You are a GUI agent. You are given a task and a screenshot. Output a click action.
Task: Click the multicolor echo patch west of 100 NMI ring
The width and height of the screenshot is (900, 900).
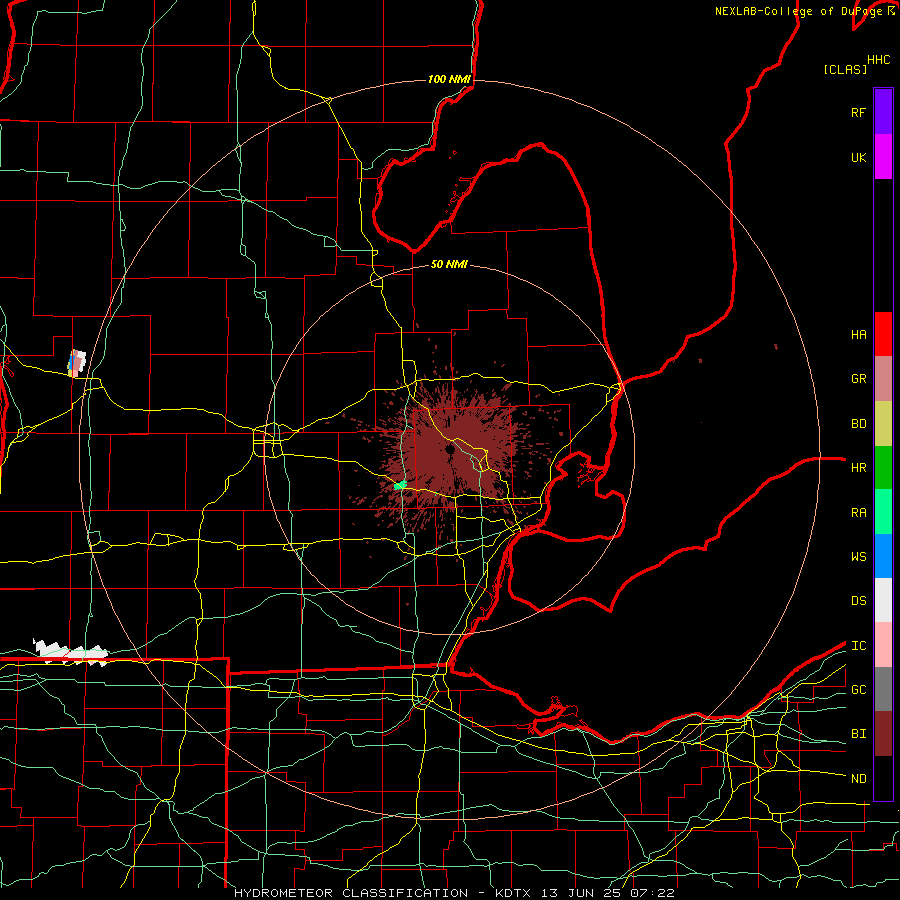tap(77, 363)
